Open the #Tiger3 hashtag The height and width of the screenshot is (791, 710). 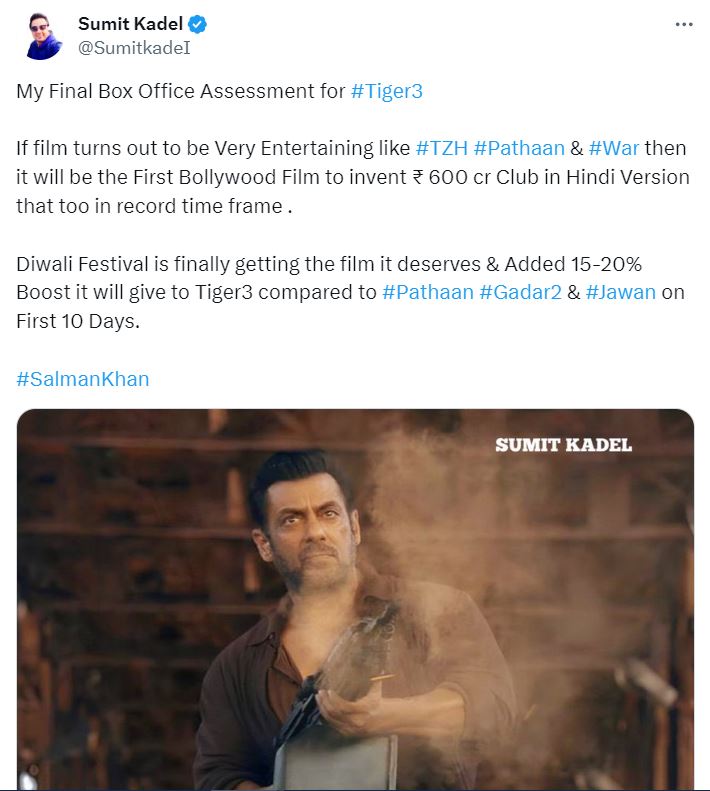387,92
